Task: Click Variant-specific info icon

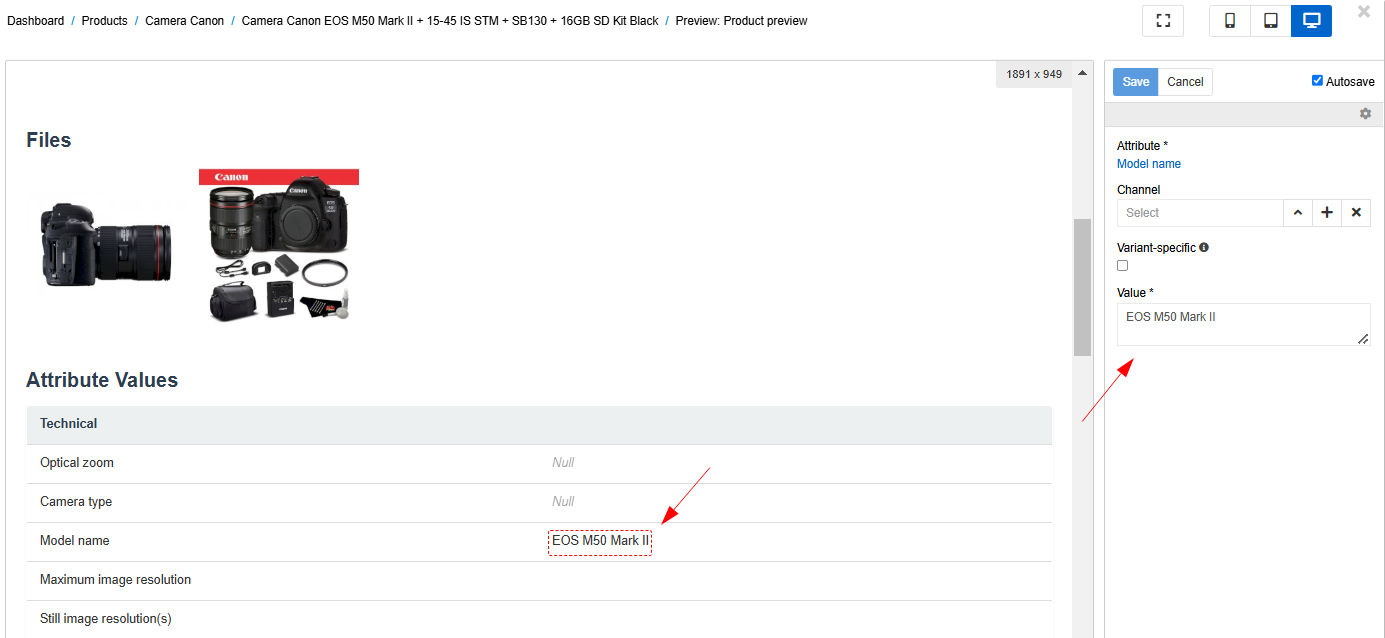Action: tap(1204, 247)
